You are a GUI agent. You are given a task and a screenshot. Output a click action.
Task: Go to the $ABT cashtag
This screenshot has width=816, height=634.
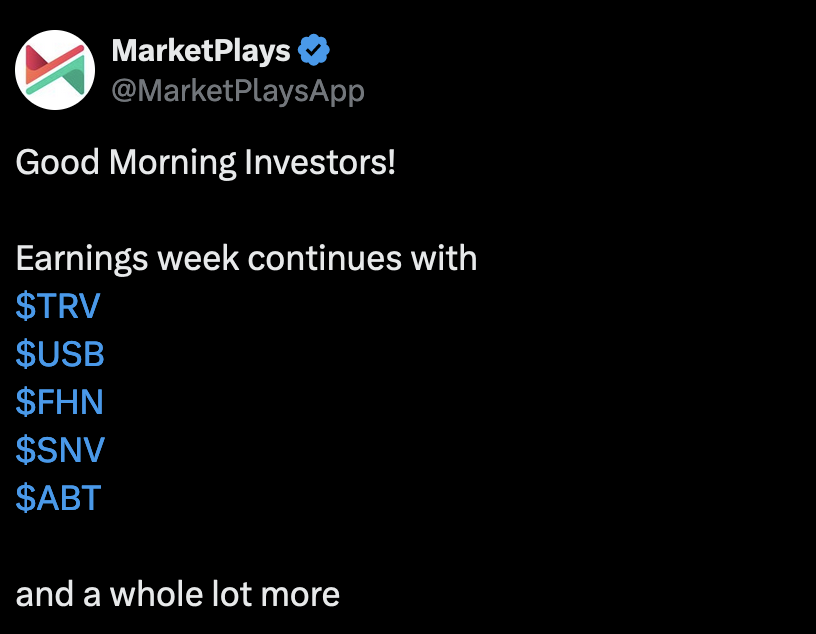coord(58,498)
